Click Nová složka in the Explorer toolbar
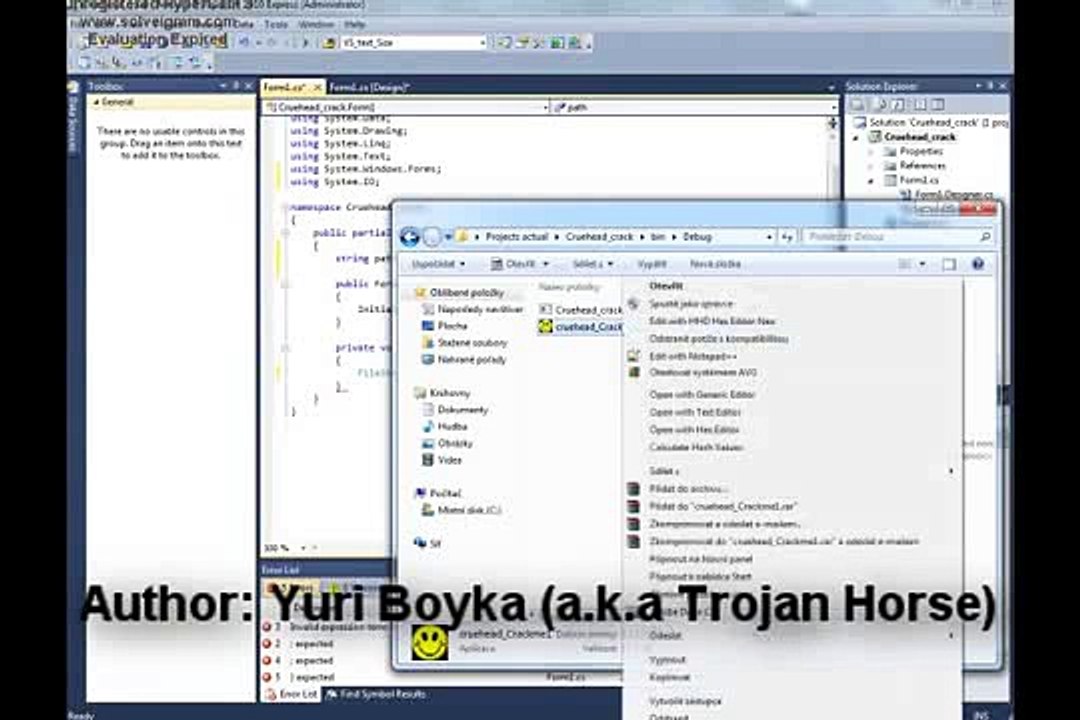The height and width of the screenshot is (720, 1080). click(715, 265)
